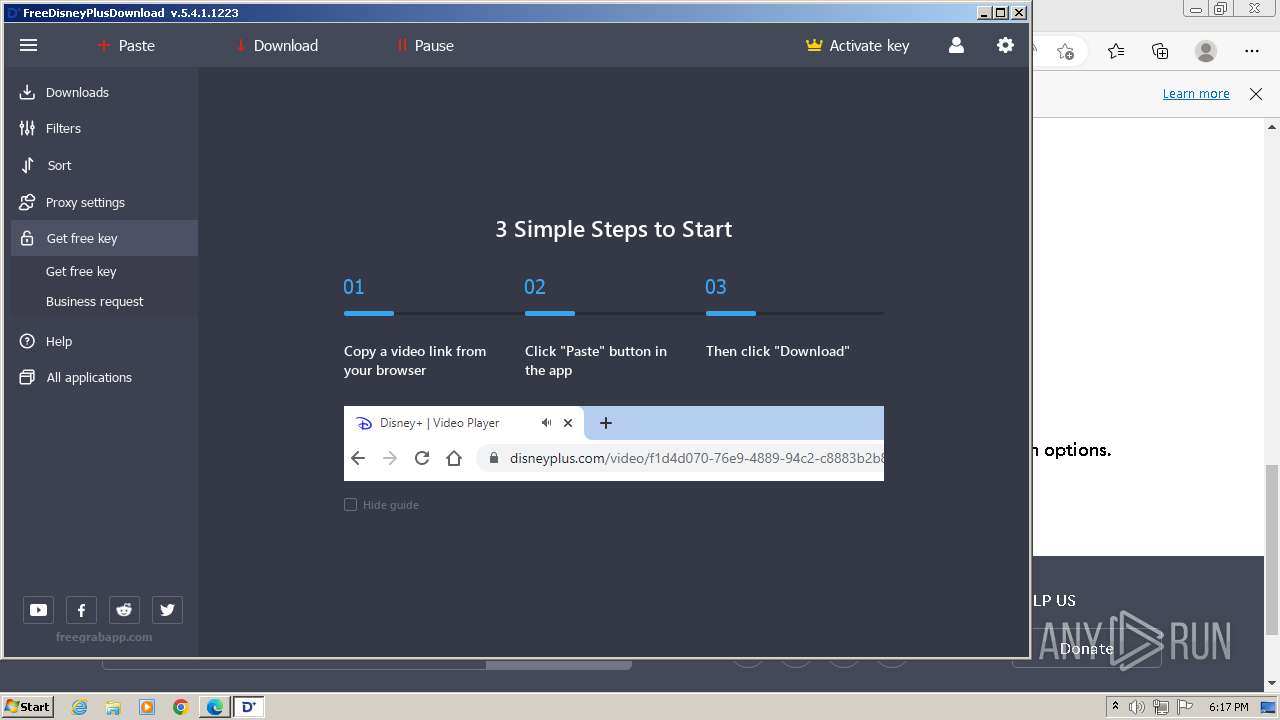Click the All applications icon
1280x720 pixels.
coord(27,377)
